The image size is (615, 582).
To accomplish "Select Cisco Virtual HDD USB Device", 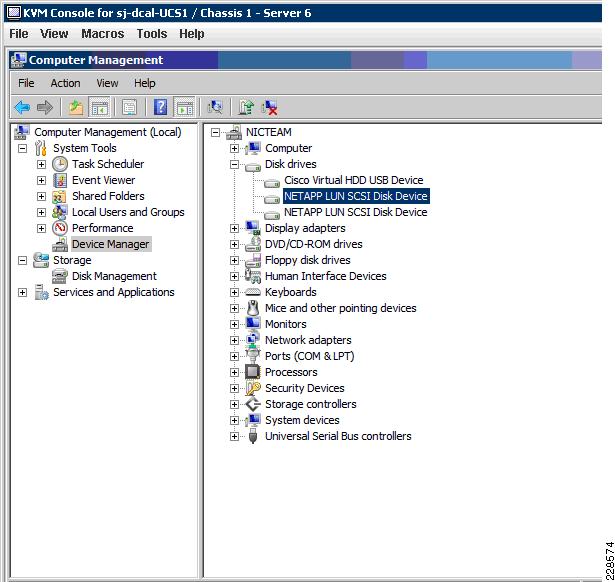I will click(x=353, y=180).
